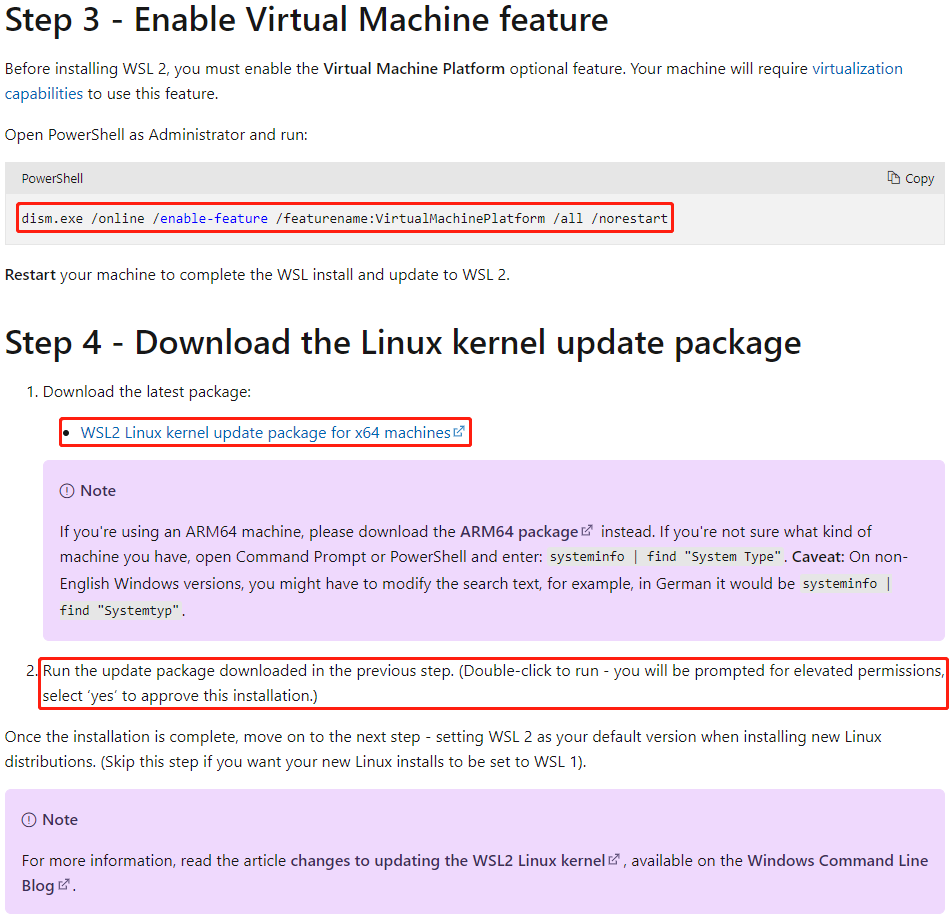Click the bold Virtual Machine Platform text
The image size is (950, 919).
point(414,69)
